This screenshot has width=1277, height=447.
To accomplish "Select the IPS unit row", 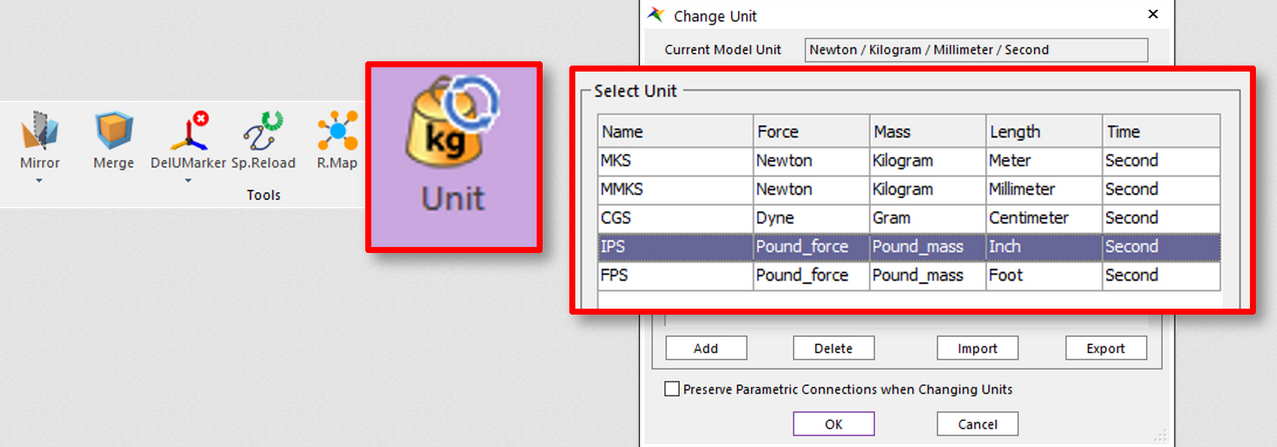I will [909, 247].
